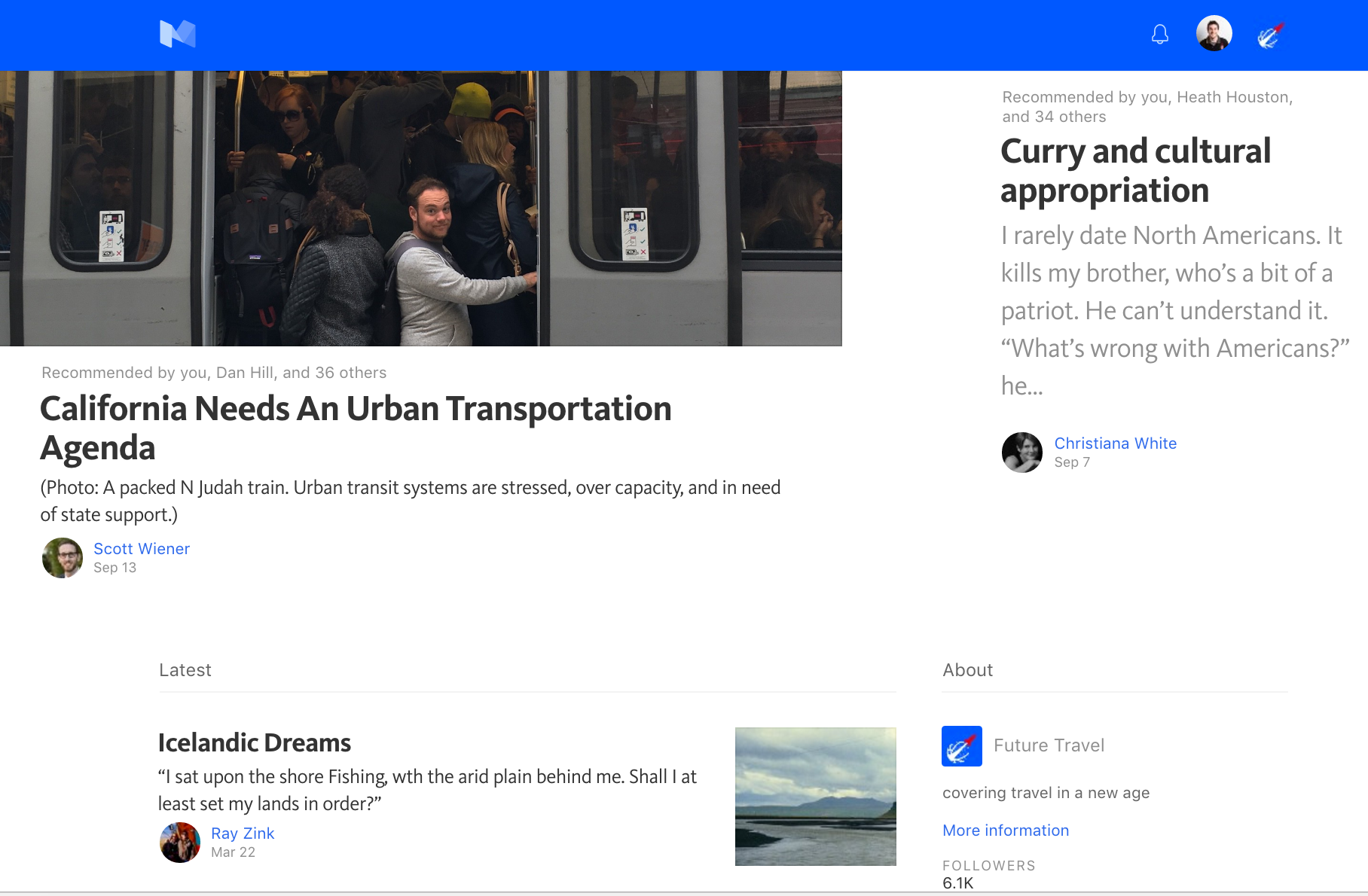Open the Icelandic landscape thumbnail

point(816,796)
